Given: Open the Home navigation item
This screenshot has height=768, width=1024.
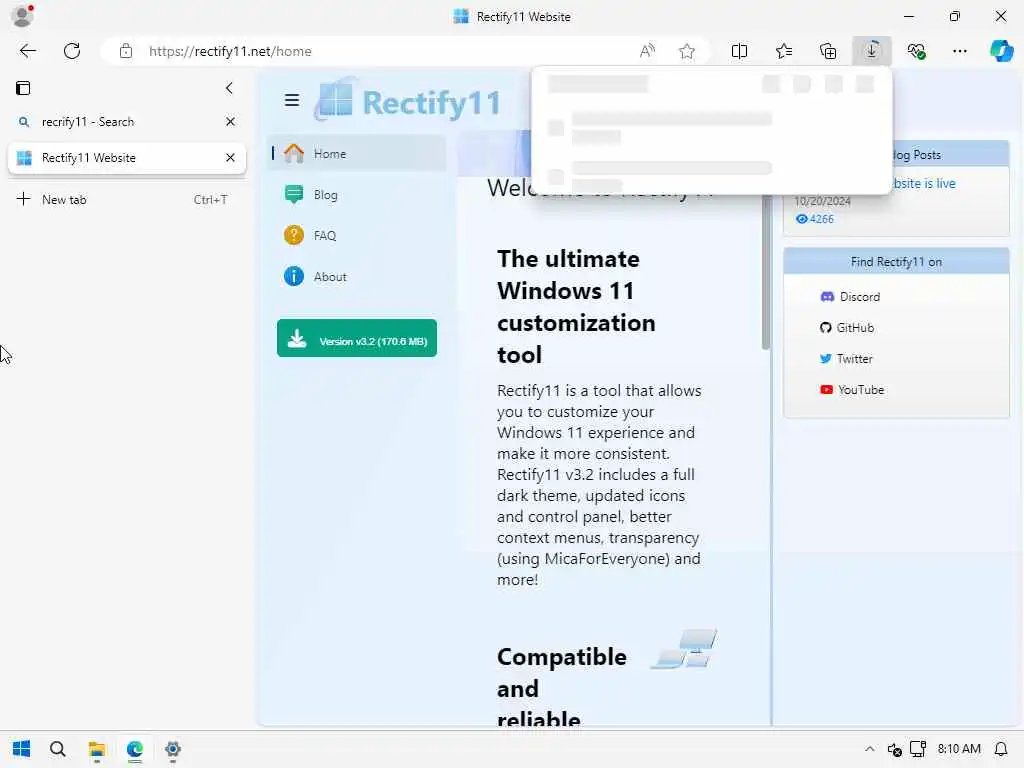Looking at the screenshot, I should [357, 153].
